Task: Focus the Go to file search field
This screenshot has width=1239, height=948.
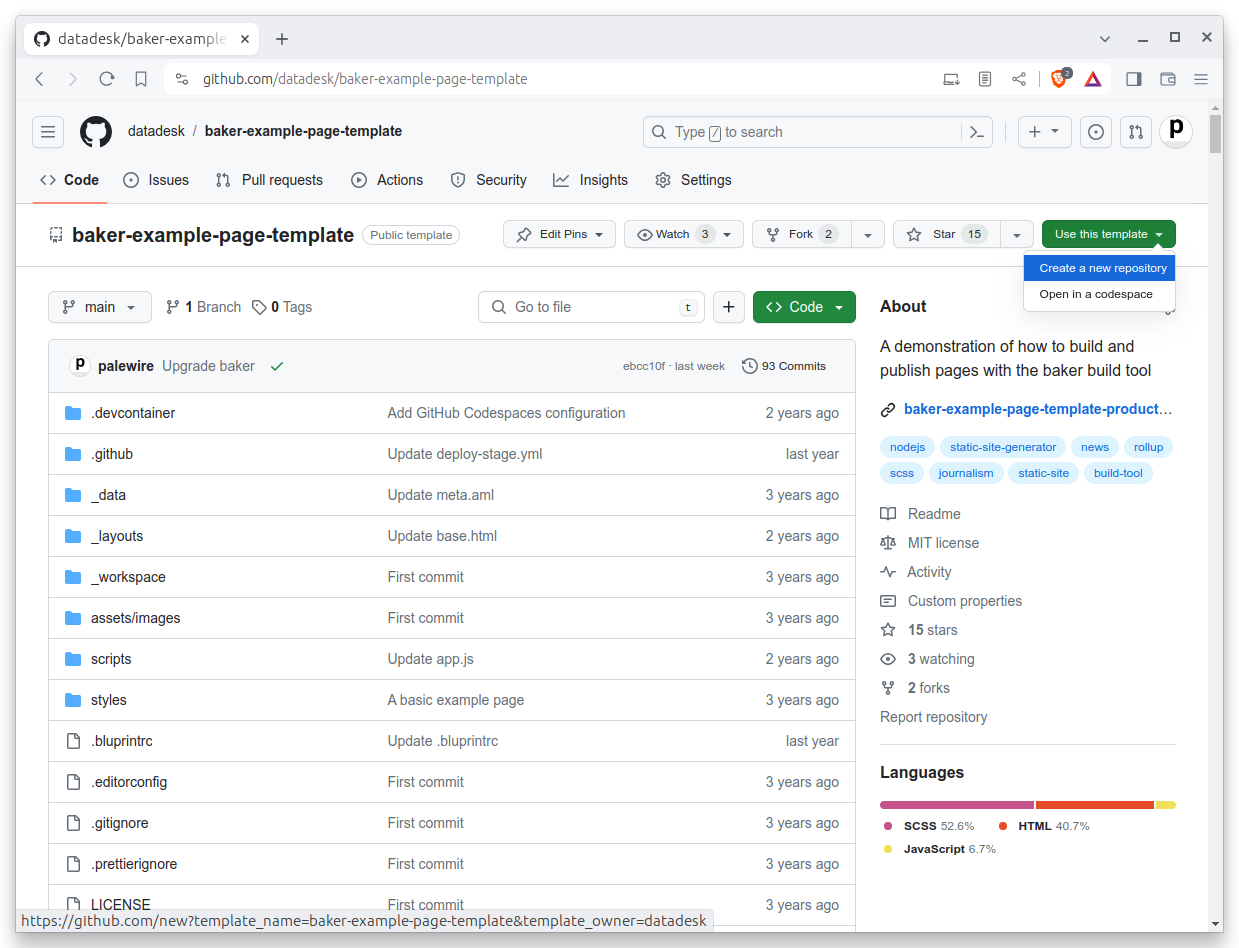Action: point(591,307)
